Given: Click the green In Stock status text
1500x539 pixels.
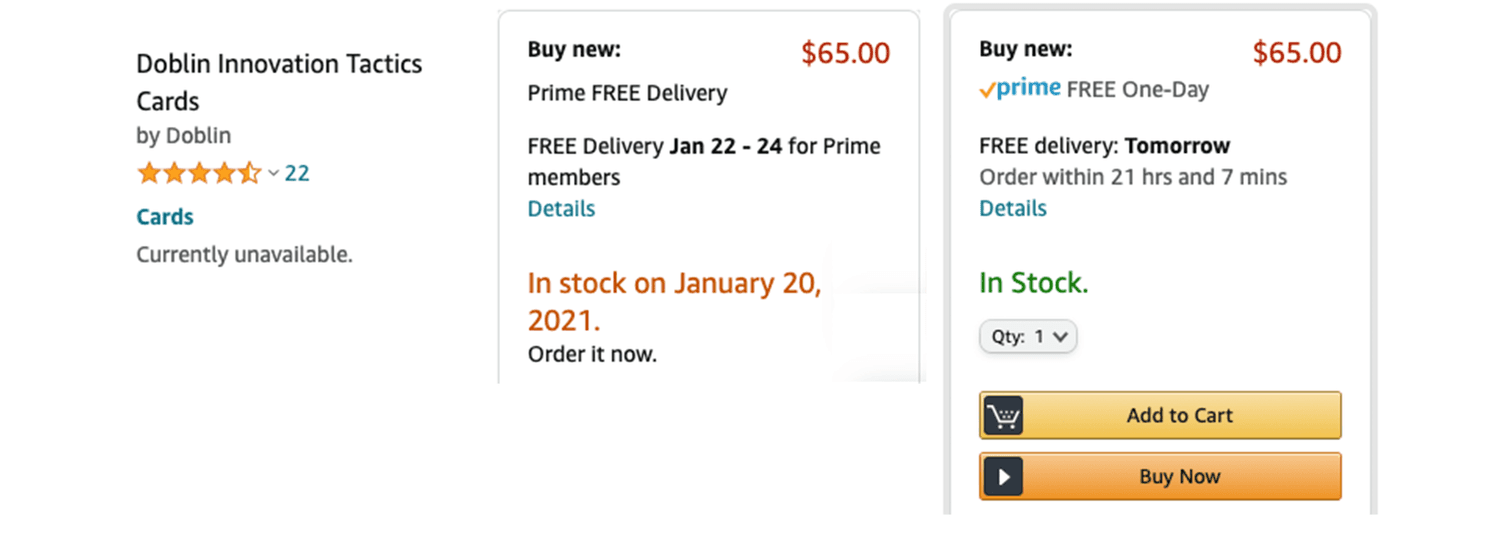Looking at the screenshot, I should [x=1033, y=283].
